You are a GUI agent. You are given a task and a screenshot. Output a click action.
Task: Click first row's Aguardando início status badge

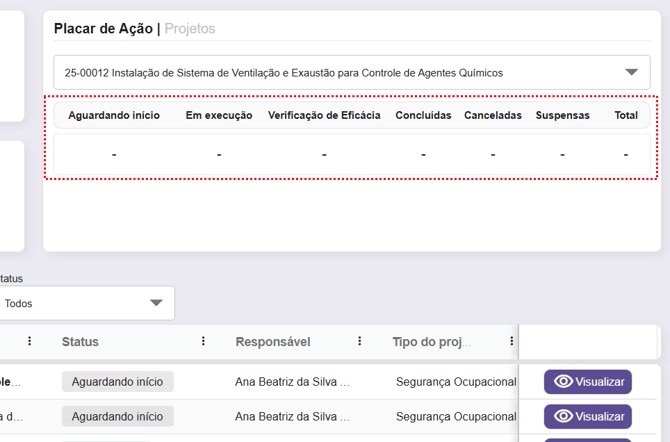(x=117, y=382)
